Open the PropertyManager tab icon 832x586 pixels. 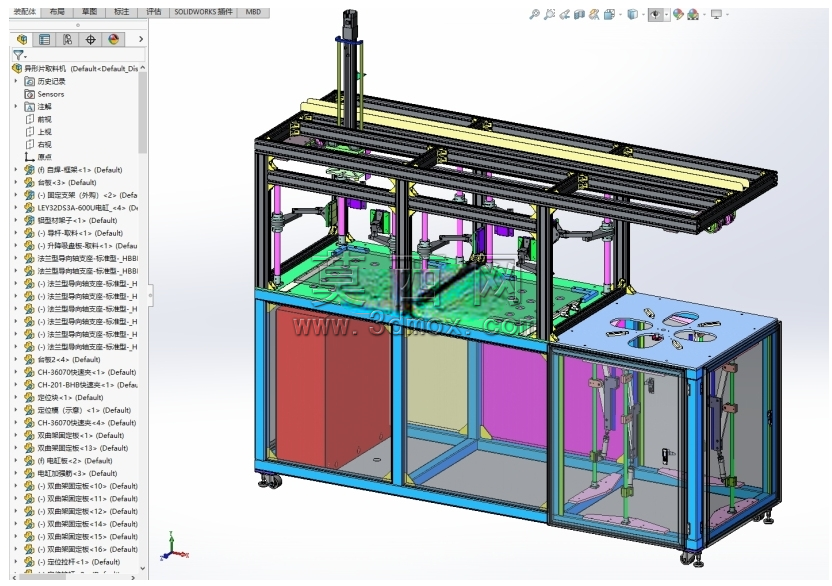coord(45,39)
